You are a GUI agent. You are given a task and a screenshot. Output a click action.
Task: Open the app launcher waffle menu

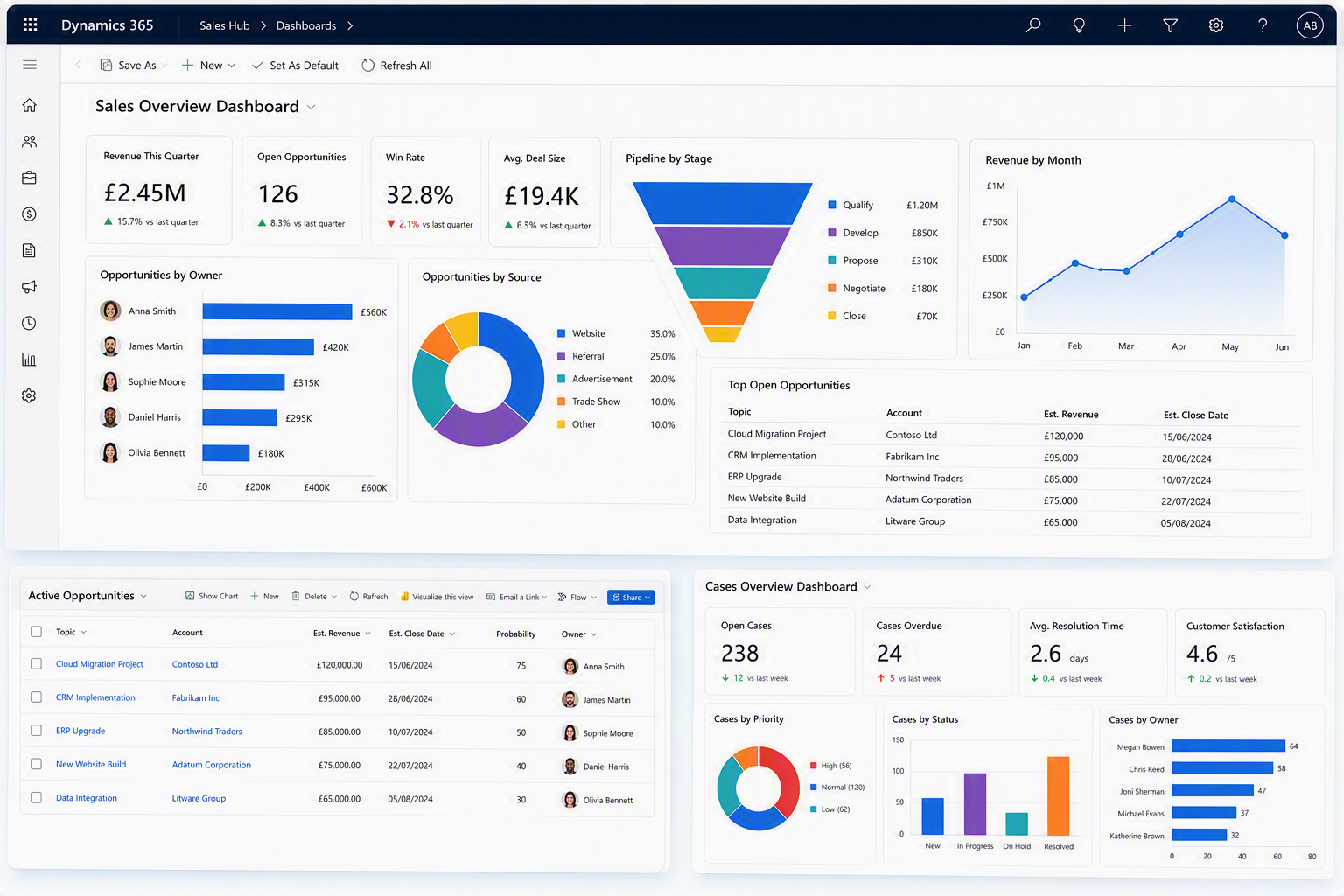[x=30, y=24]
